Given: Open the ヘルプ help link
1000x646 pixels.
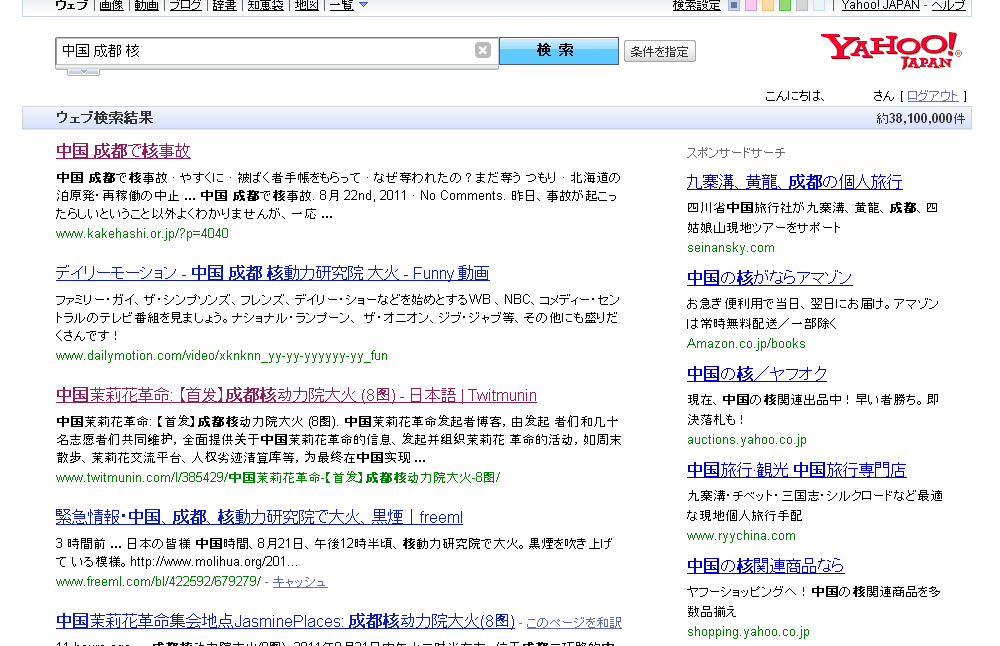Looking at the screenshot, I should pos(948,5).
